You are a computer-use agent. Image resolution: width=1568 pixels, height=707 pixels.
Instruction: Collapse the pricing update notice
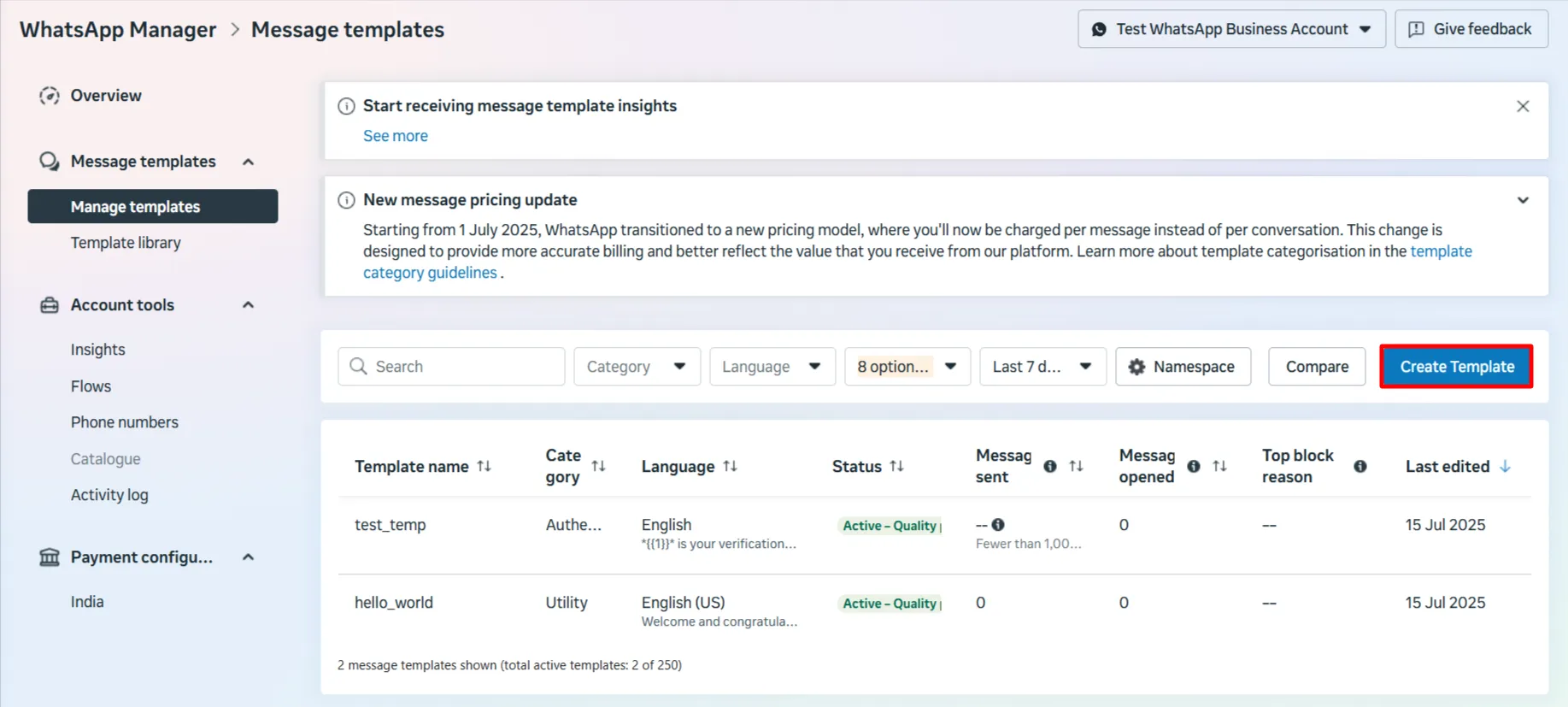click(x=1523, y=200)
